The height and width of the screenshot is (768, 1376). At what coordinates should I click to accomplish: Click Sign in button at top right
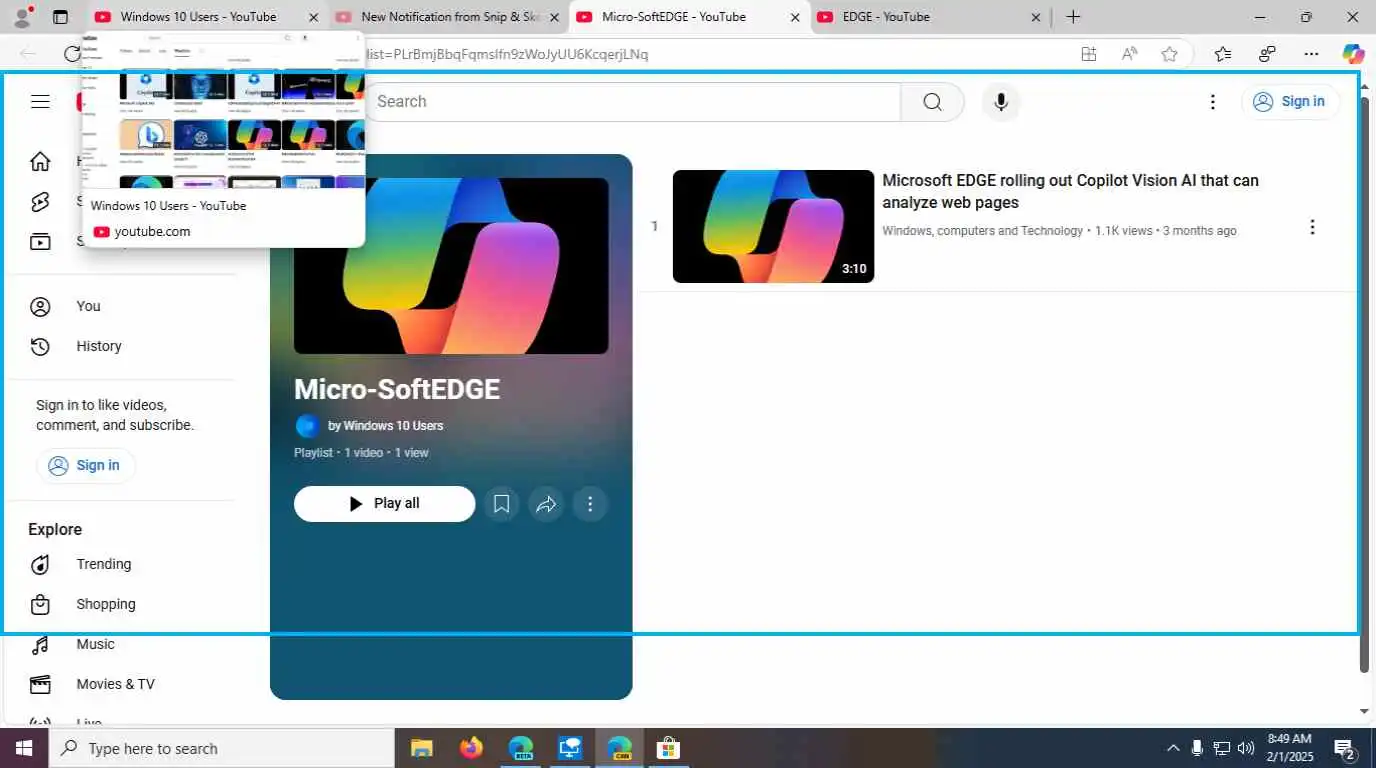click(1290, 101)
